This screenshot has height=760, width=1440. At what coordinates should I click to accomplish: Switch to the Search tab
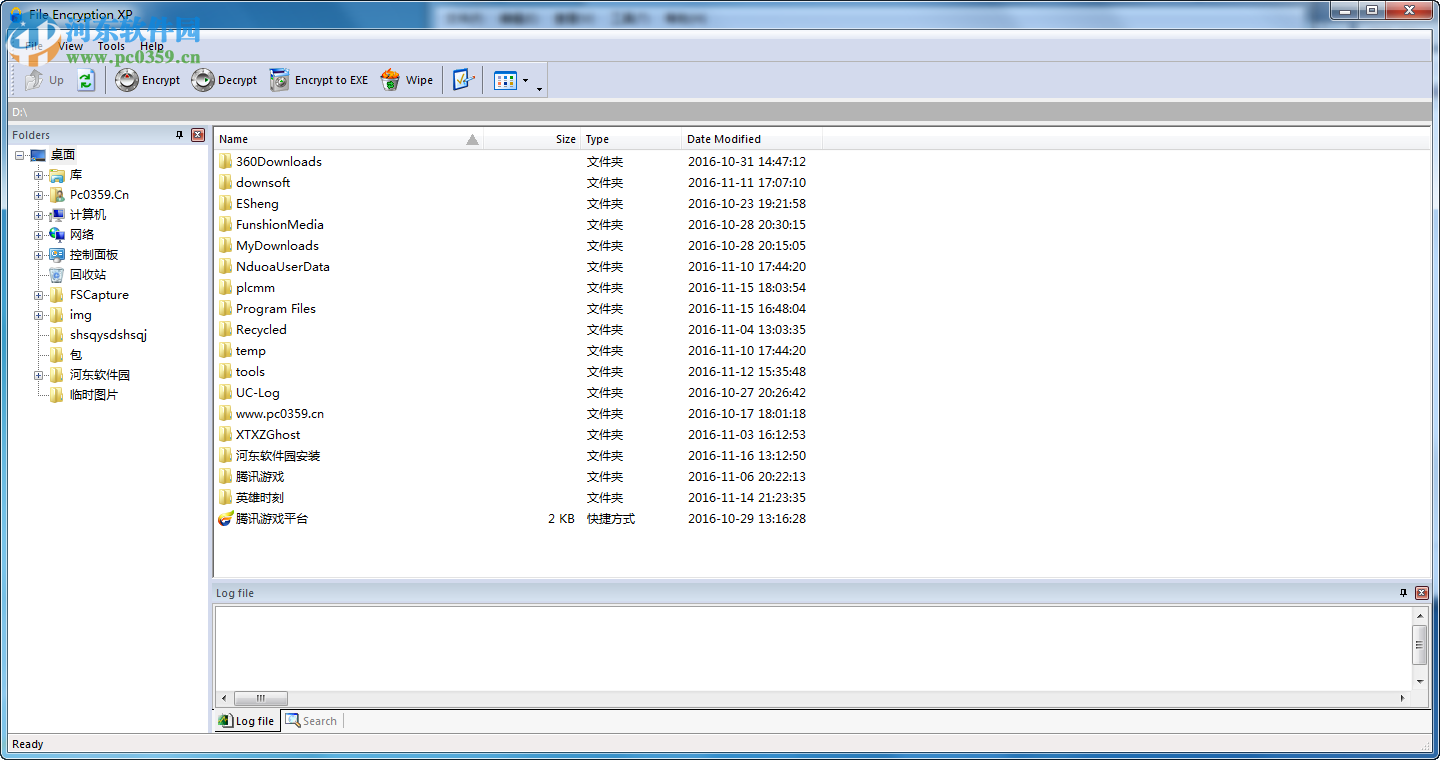311,720
